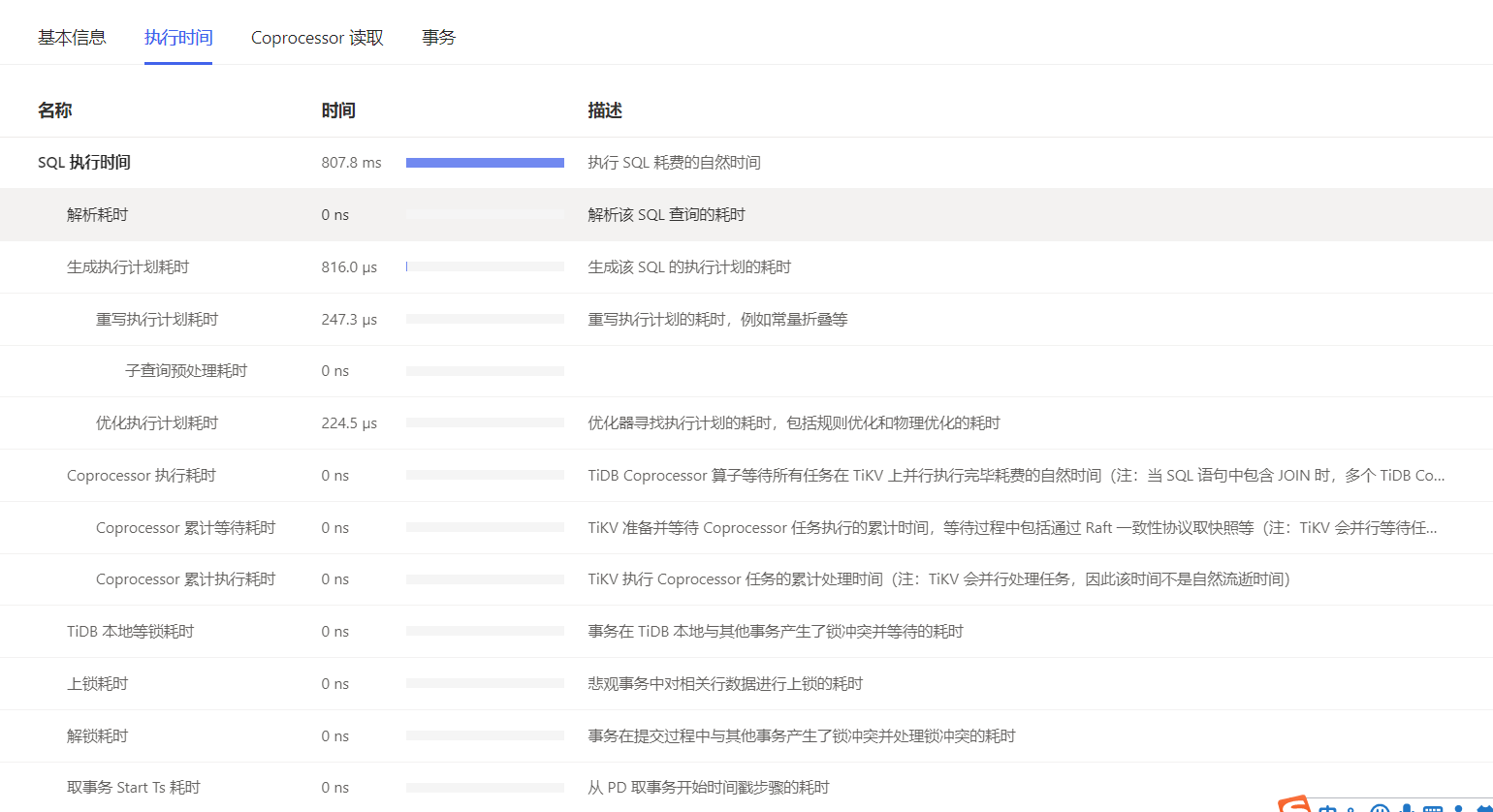Click the 生成执行计划耗时 time bar
The image size is (1493, 812).
click(x=485, y=266)
